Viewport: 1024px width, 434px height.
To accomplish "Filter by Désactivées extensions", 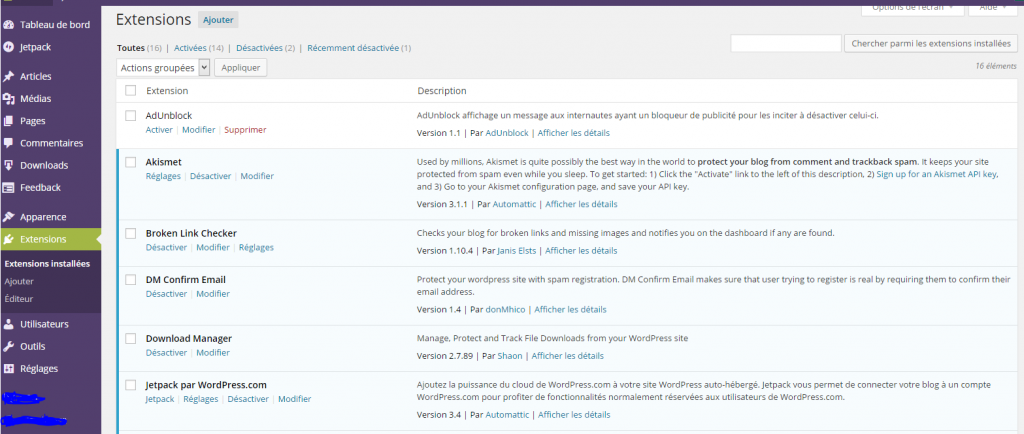I will 265,47.
